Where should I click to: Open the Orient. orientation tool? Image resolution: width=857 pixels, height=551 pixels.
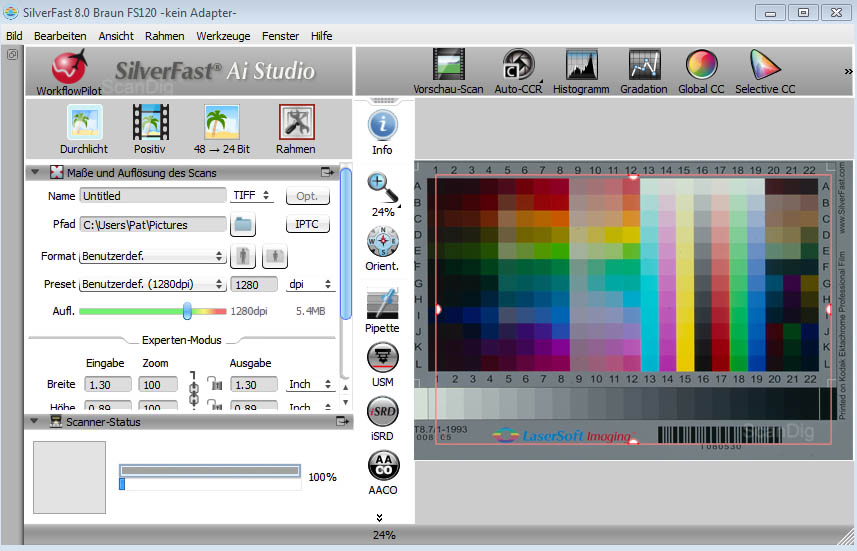(383, 249)
